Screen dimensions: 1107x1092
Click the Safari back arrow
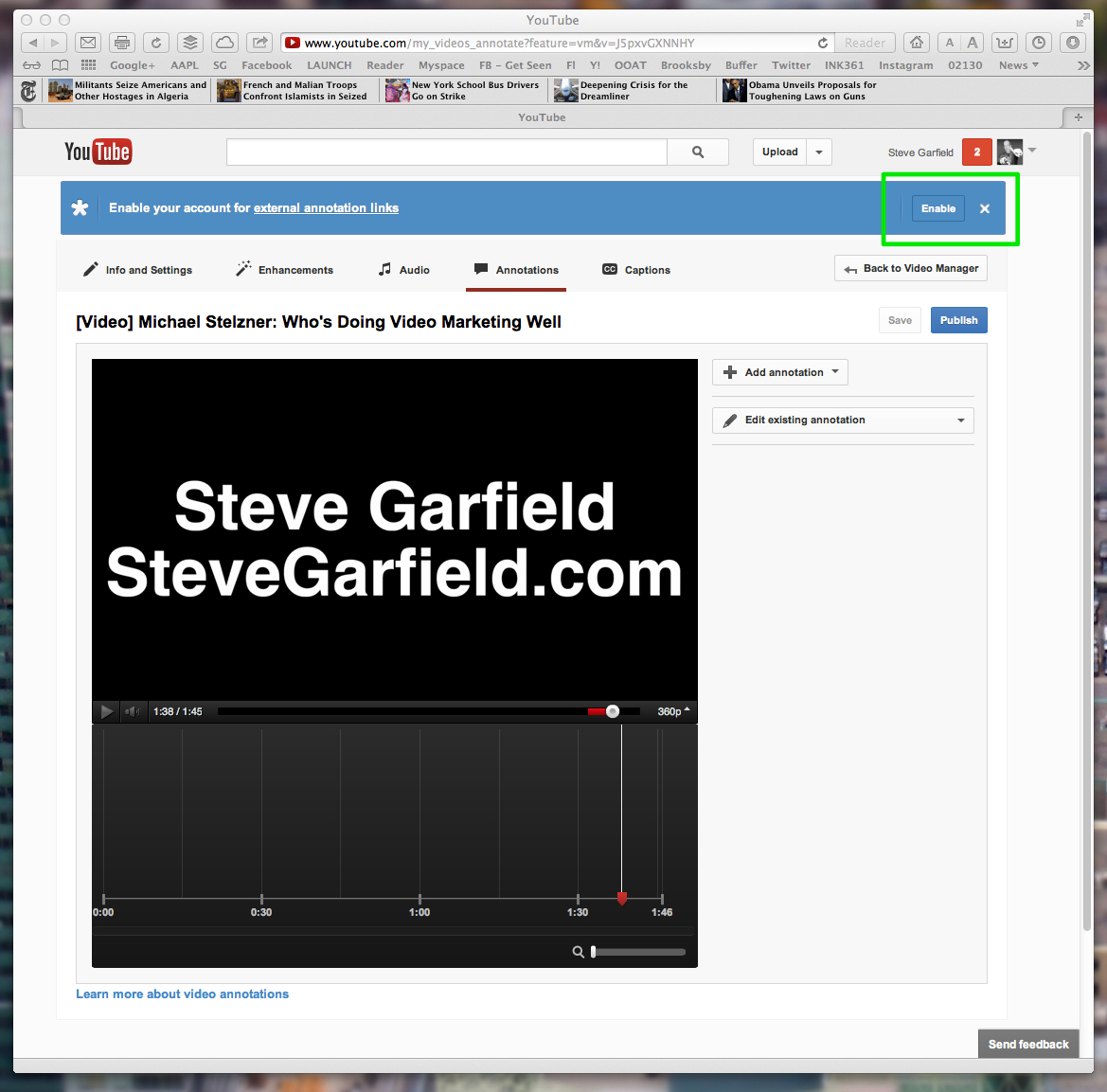33,43
